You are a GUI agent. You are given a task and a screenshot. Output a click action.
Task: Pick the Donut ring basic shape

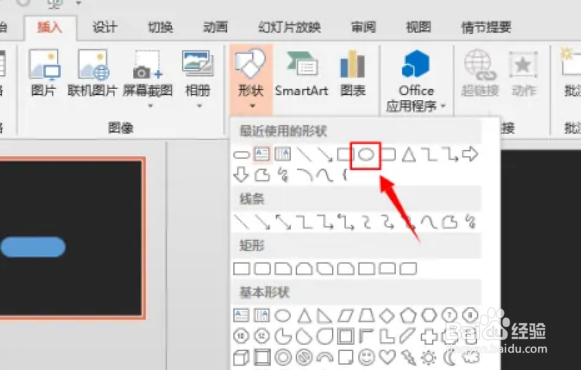pos(283,357)
